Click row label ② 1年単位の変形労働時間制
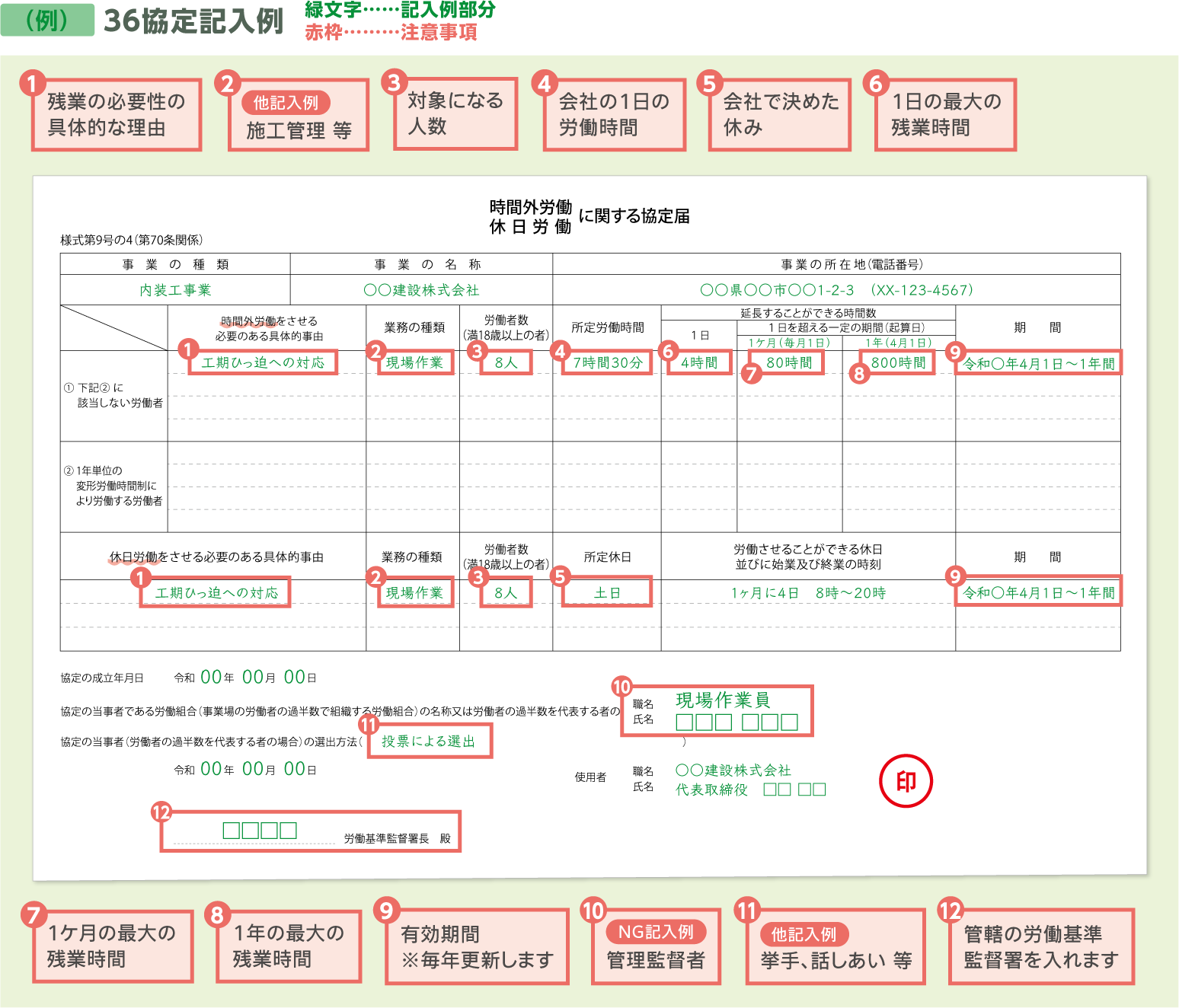 [113, 486]
